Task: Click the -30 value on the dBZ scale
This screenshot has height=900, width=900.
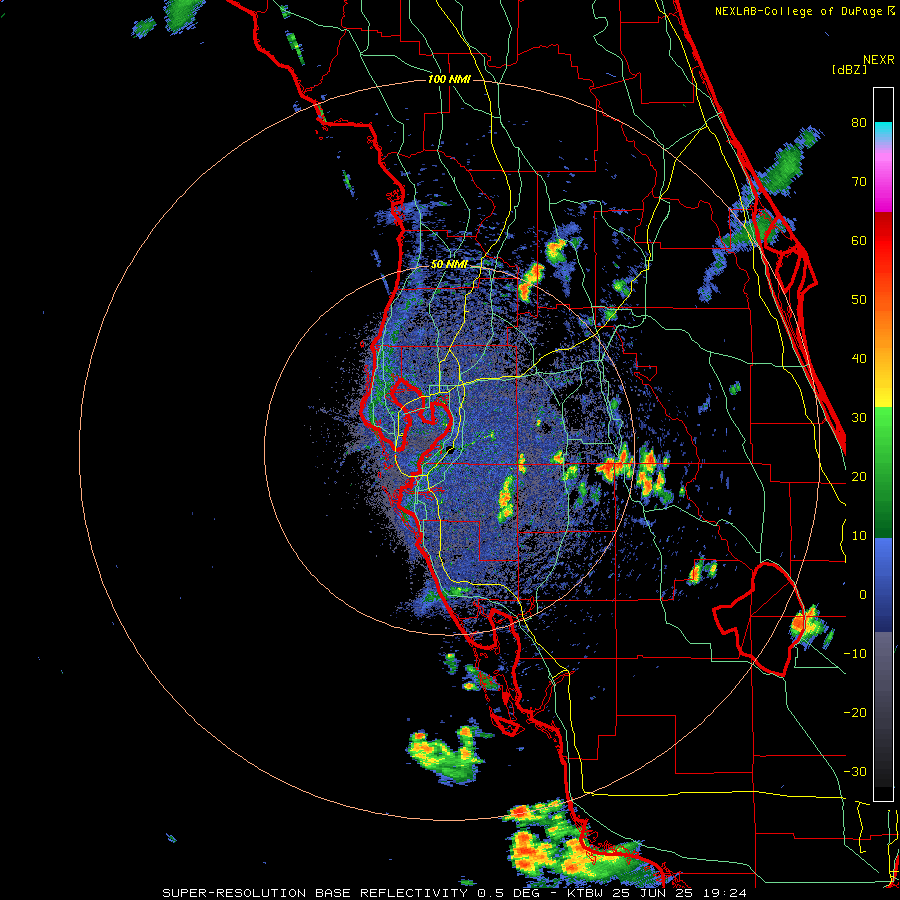Action: pyautogui.click(x=855, y=772)
